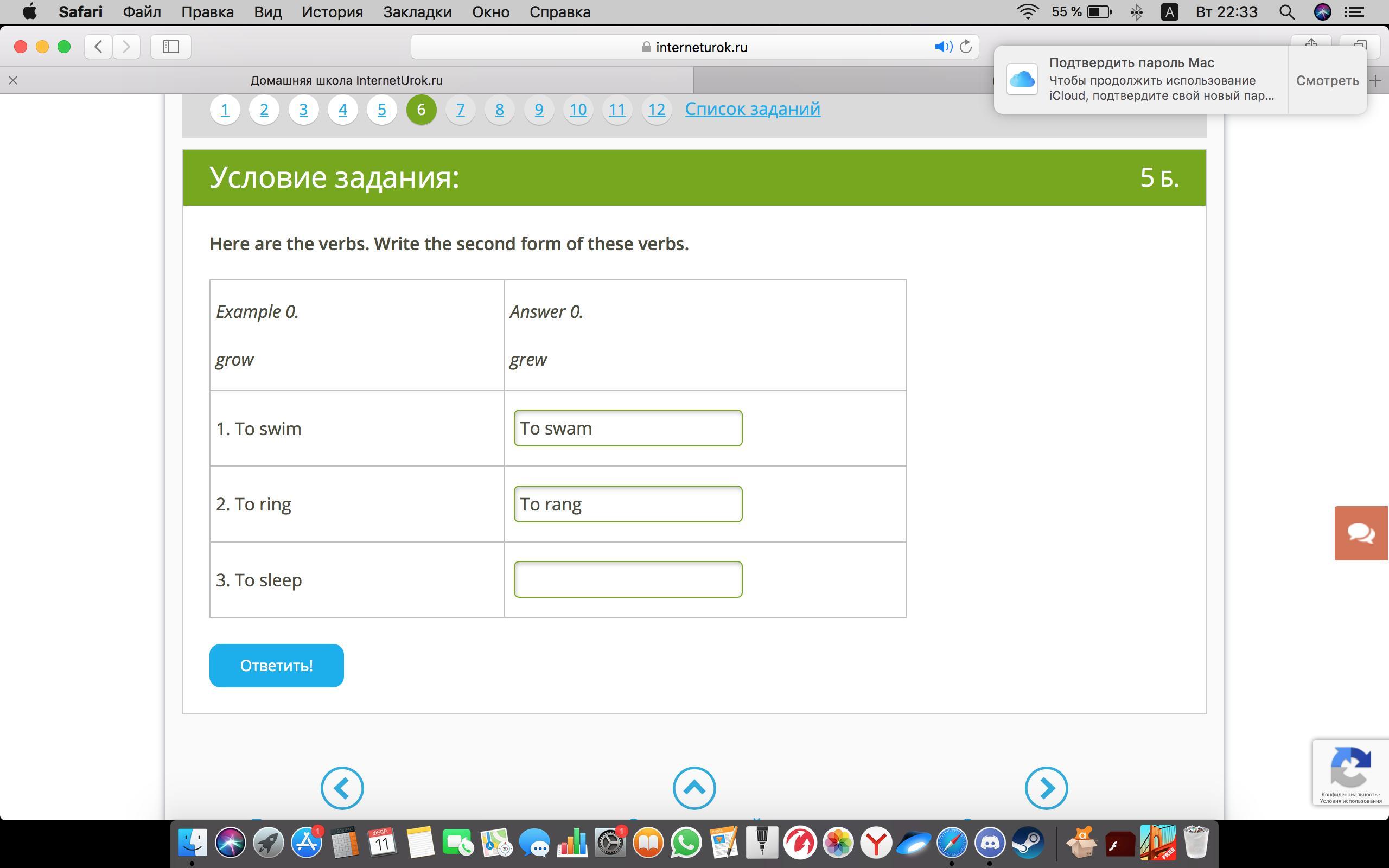This screenshot has width=1389, height=868.
Task: Toggle the Safari sidebar button
Action: tap(170, 47)
